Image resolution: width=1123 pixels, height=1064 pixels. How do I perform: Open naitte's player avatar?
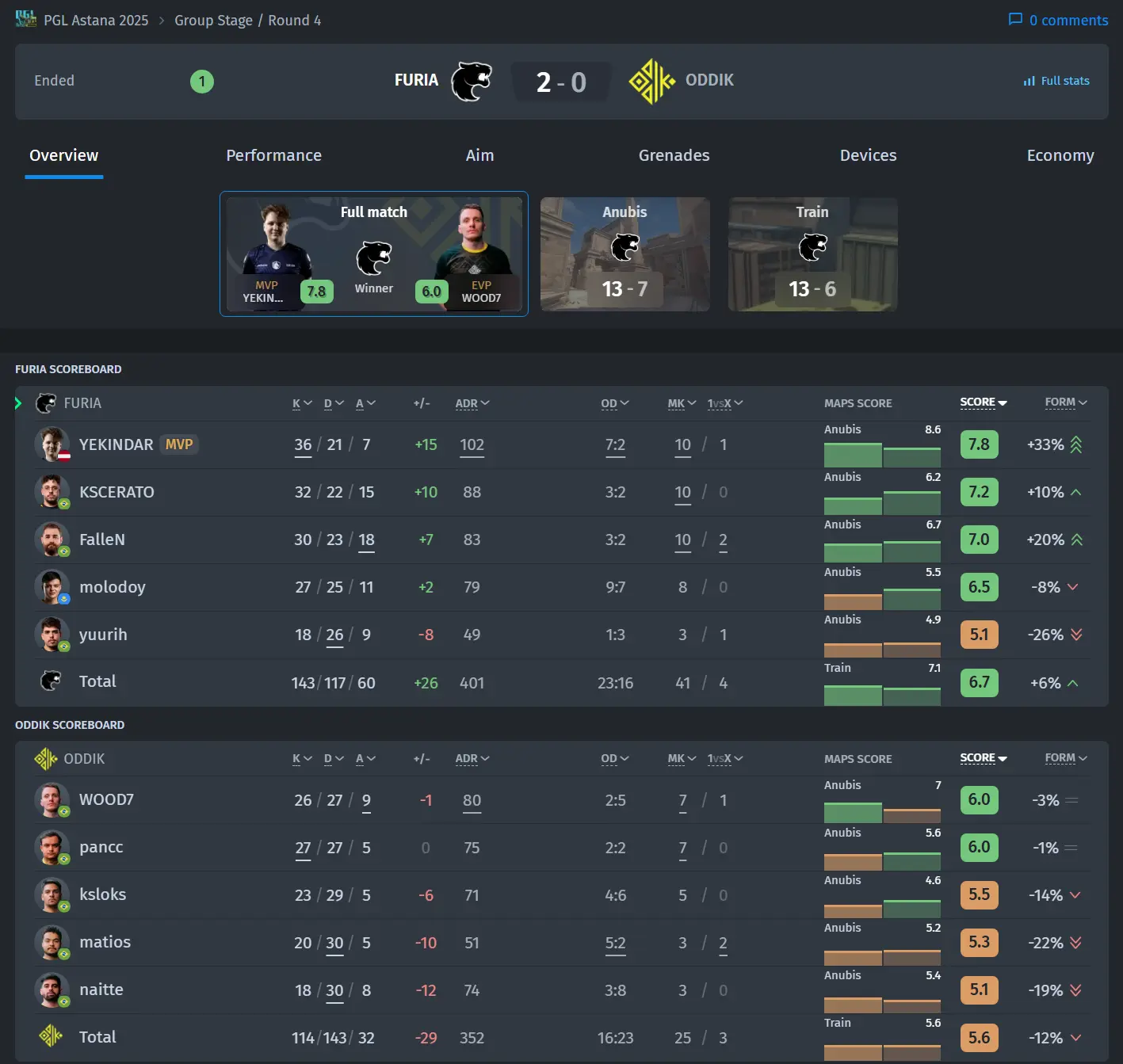tap(52, 990)
